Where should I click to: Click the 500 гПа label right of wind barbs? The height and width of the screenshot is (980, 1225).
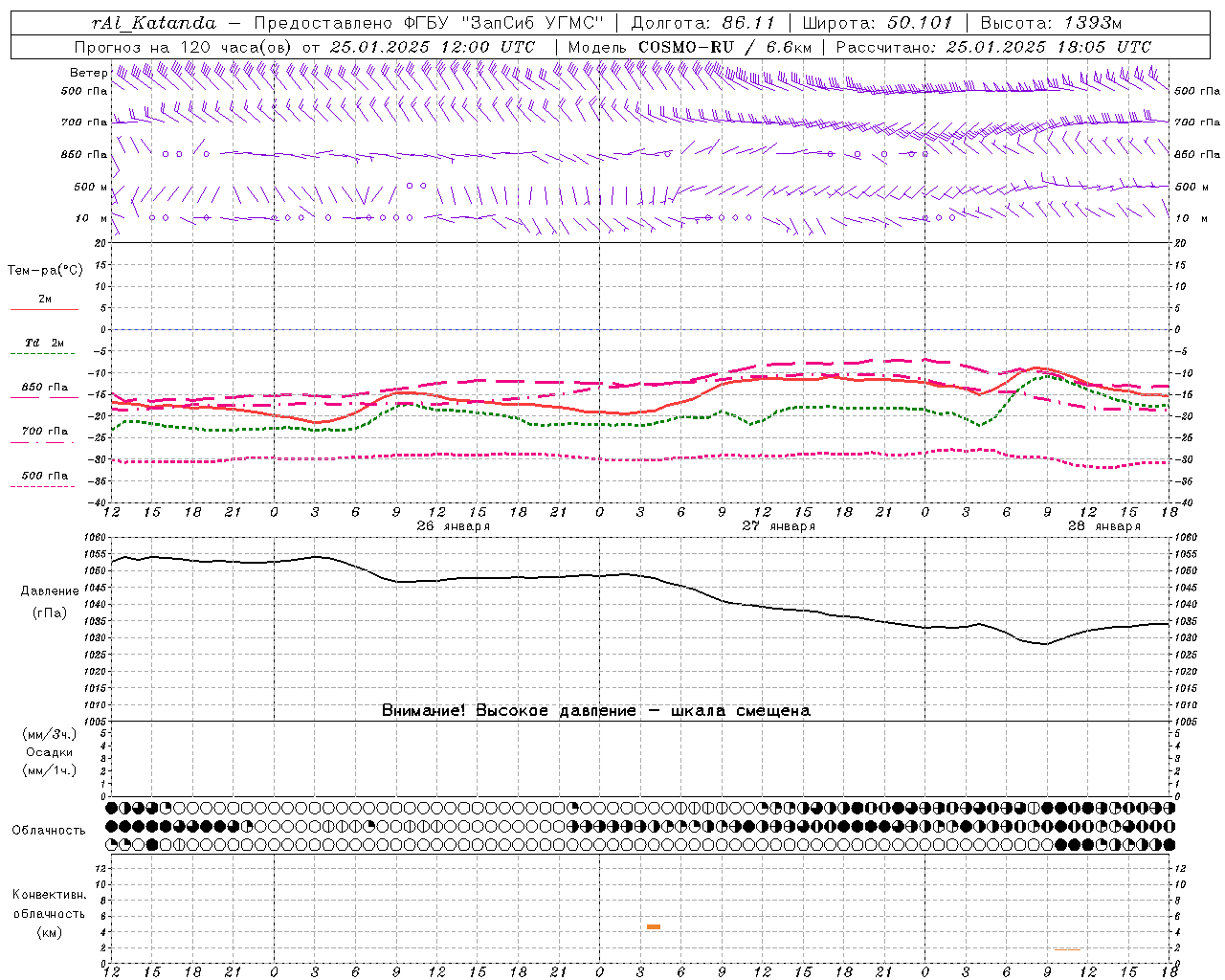pos(1197,91)
